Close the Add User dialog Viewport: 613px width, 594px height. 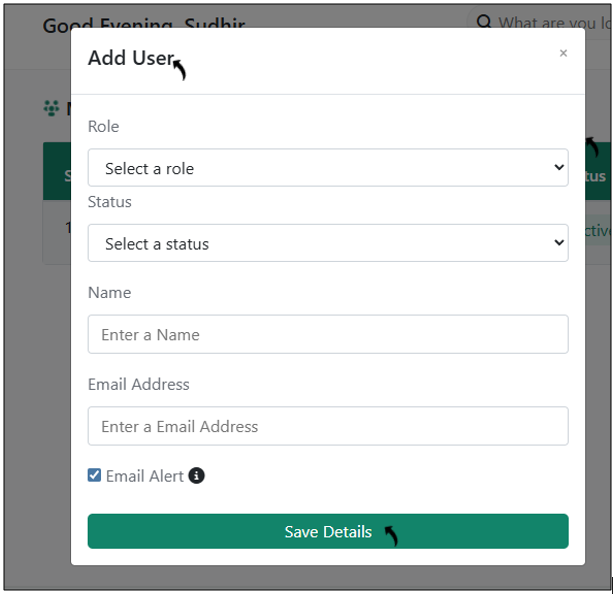pyautogui.click(x=563, y=53)
